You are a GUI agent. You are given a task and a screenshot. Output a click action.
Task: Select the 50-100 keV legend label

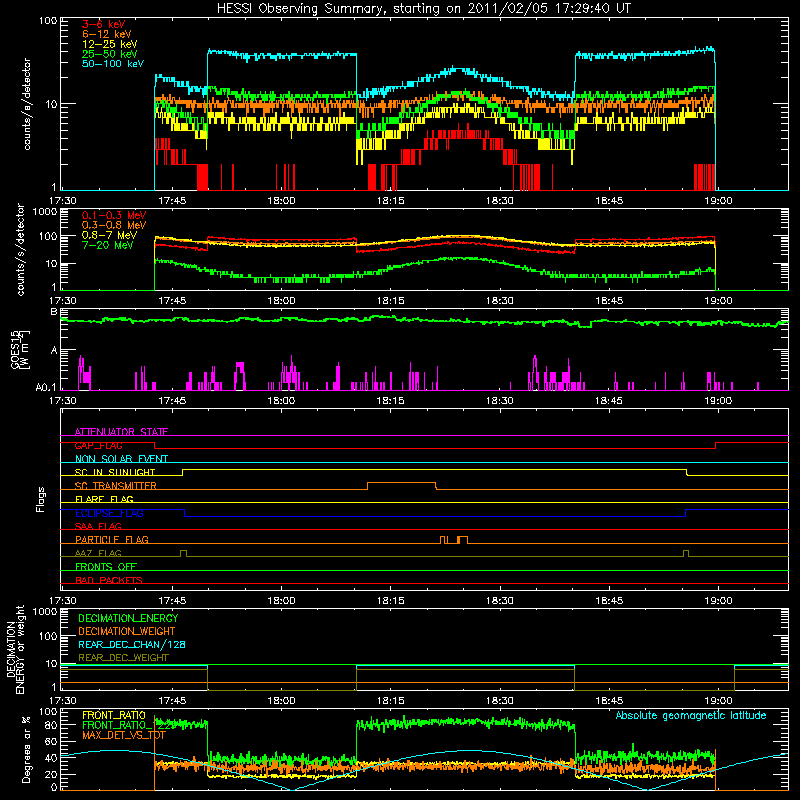pos(113,64)
